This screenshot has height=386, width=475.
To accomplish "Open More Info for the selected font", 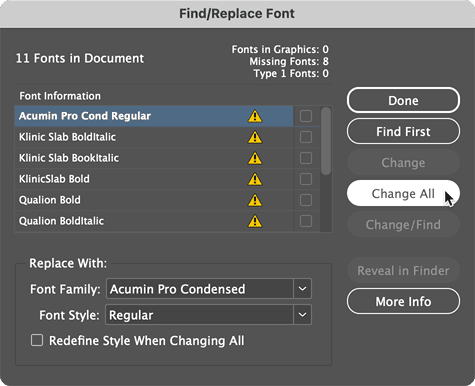I will coord(403,301).
